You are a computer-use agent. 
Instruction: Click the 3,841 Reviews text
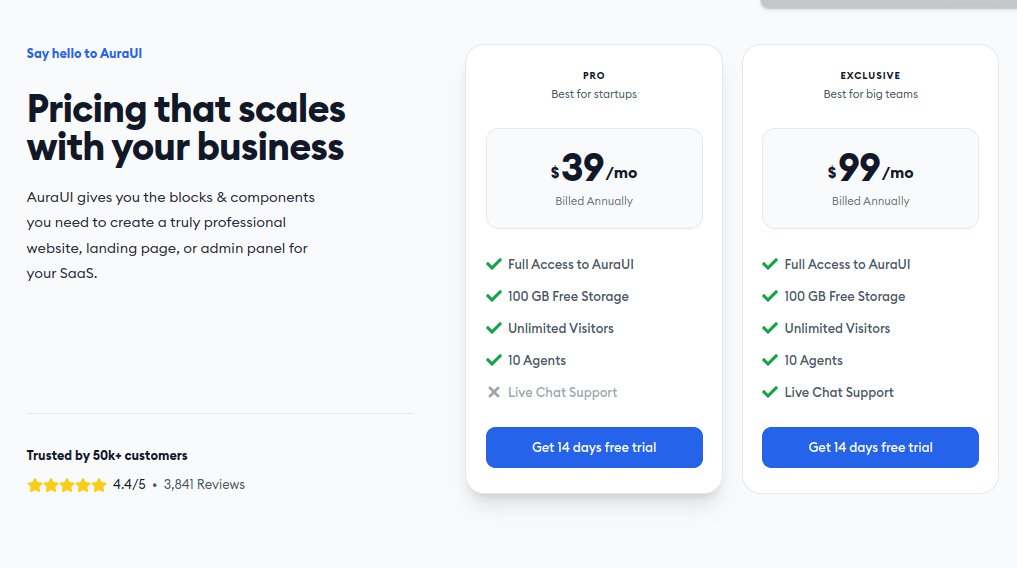click(x=204, y=484)
